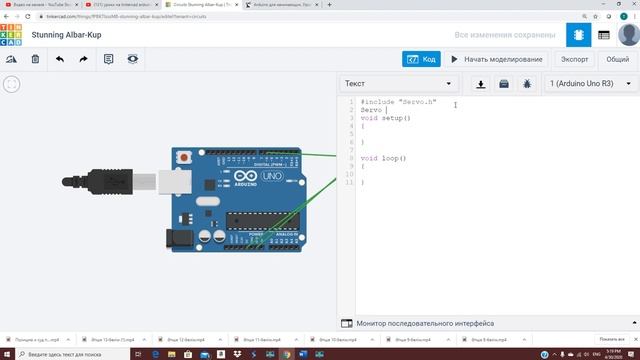Open chevron next to Яйца 11 download
This screenshot has height=360, width=640.
tap(296, 340)
